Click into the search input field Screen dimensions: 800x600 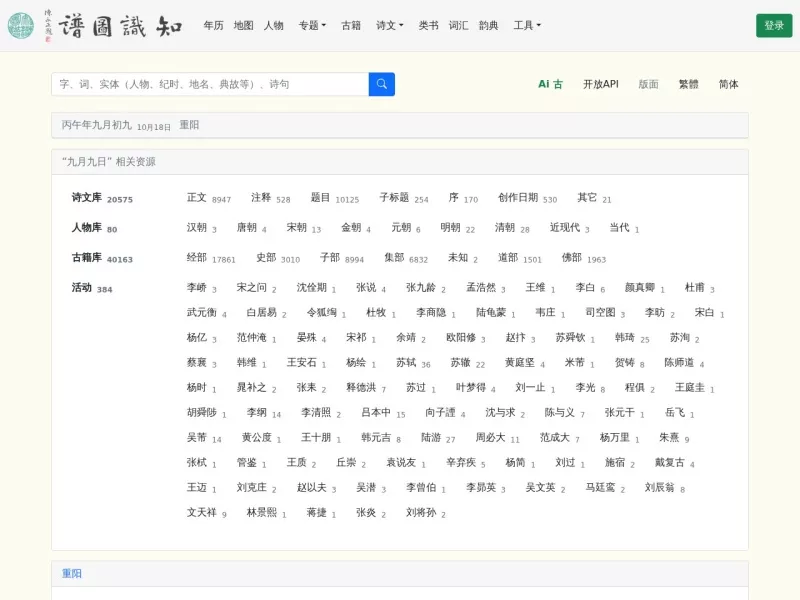(x=210, y=84)
